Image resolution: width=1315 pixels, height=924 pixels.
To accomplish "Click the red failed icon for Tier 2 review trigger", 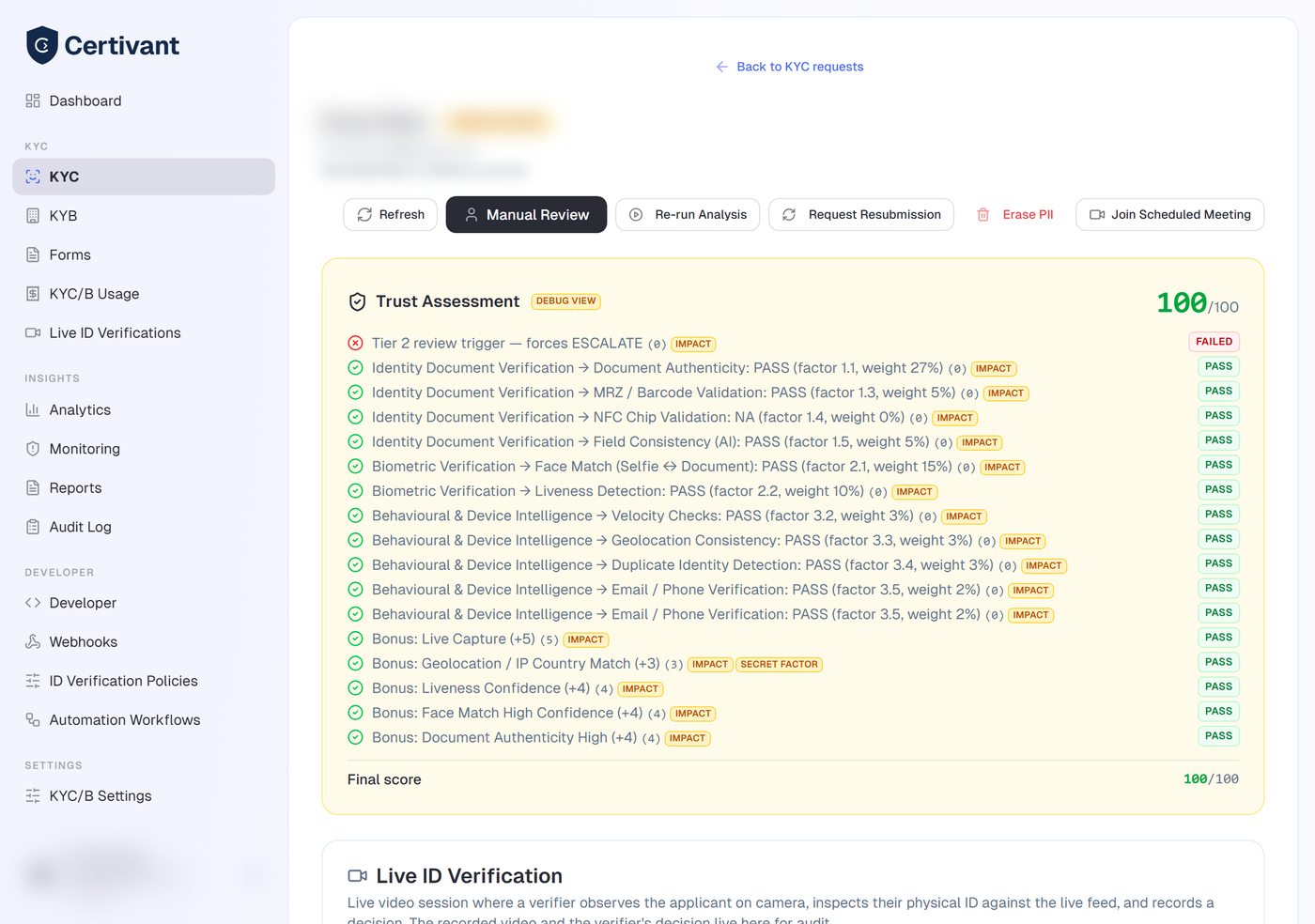I will click(355, 343).
